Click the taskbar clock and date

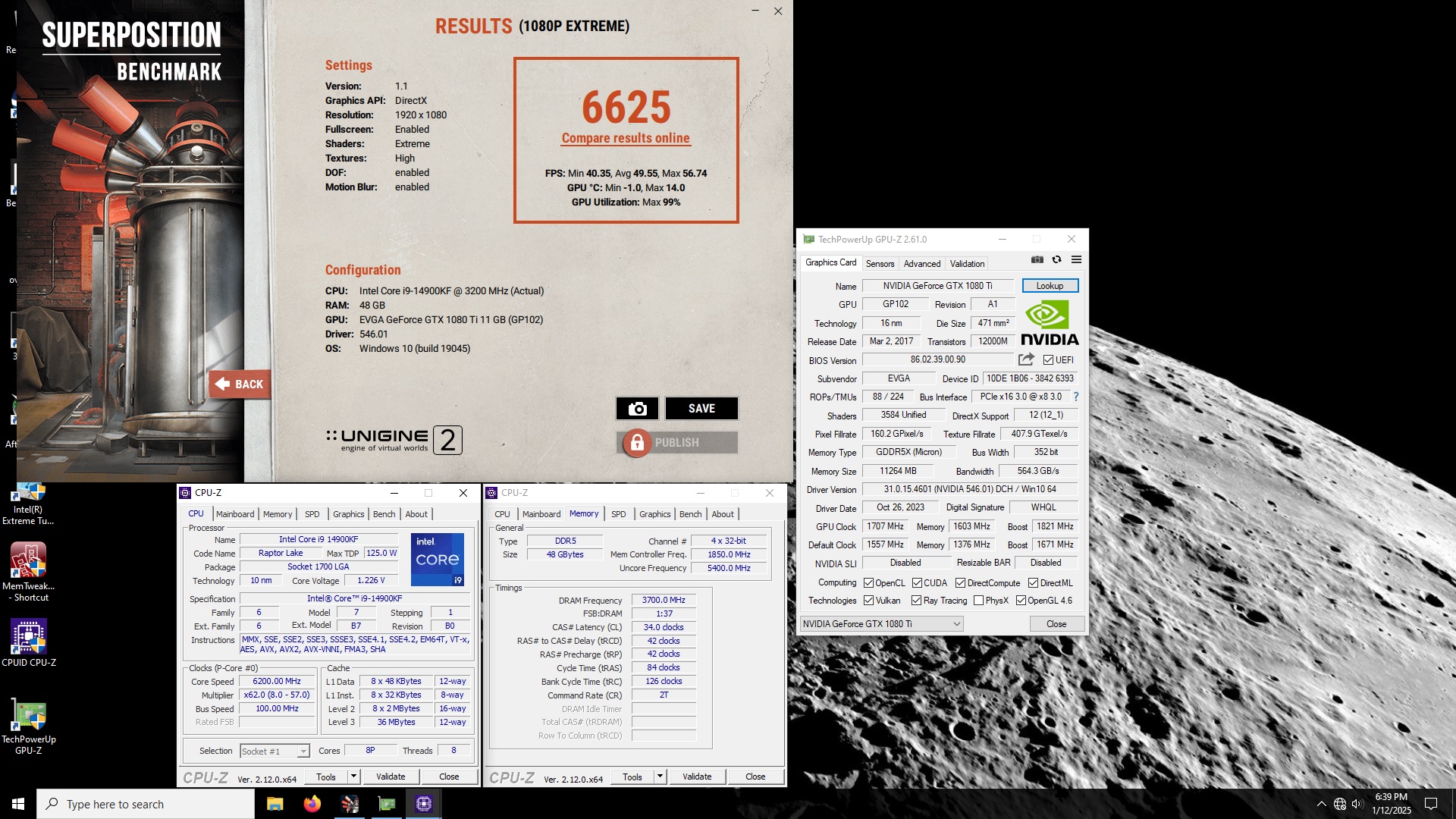[1391, 804]
